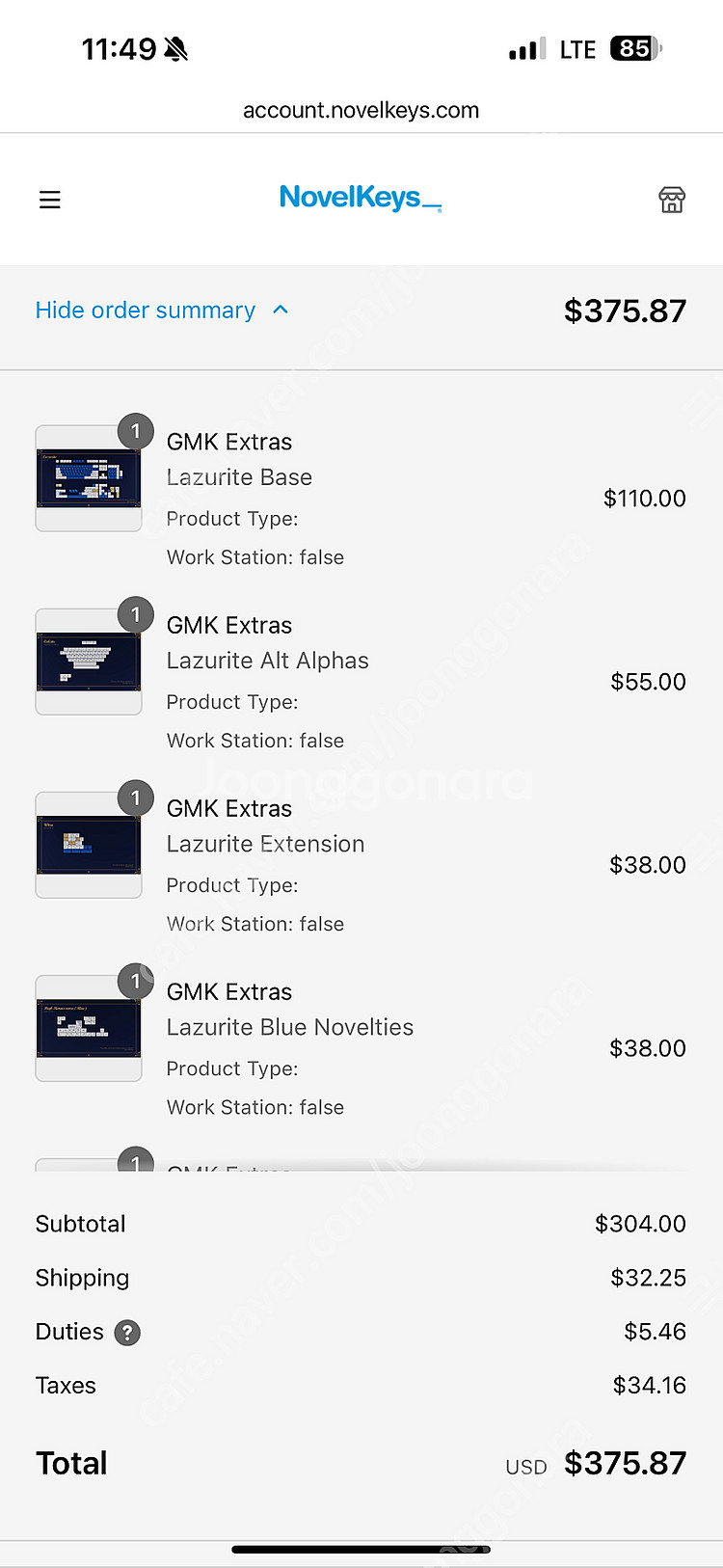Open the hamburger menu icon
Screen dimensions: 723x1568
[50, 200]
